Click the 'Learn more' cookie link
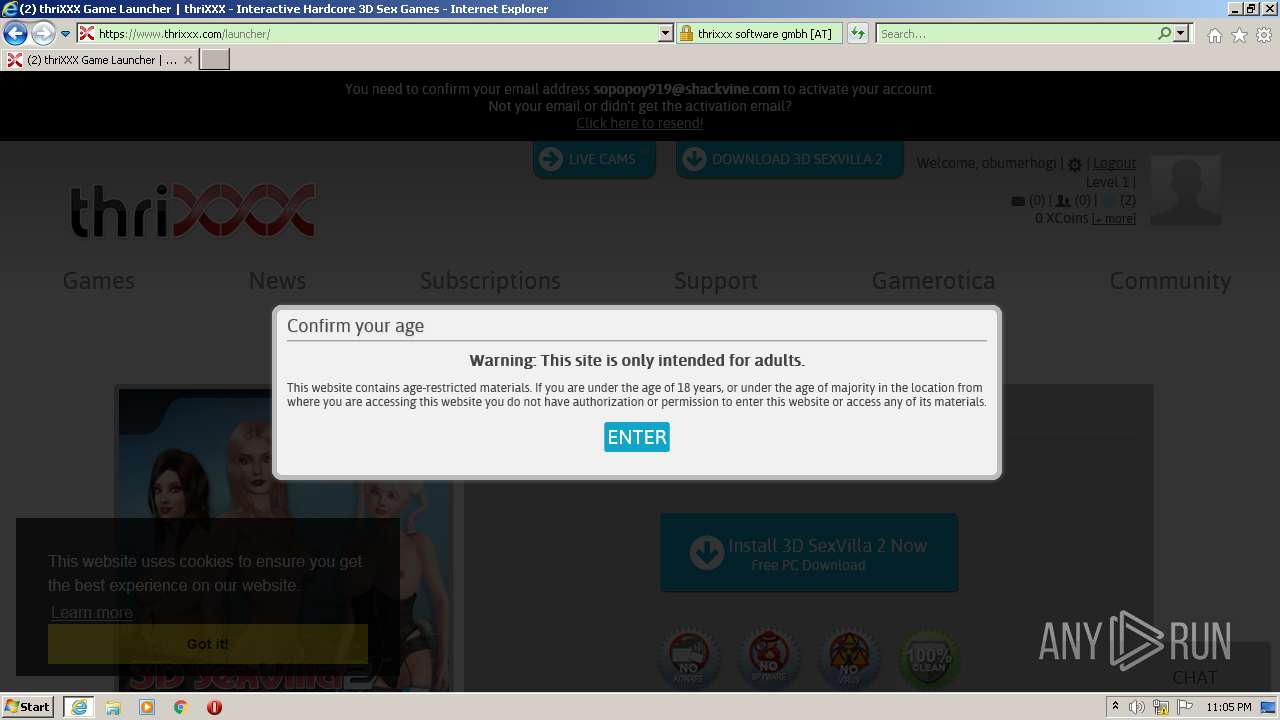Image resolution: width=1280 pixels, height=720 pixels. pyautogui.click(x=92, y=613)
